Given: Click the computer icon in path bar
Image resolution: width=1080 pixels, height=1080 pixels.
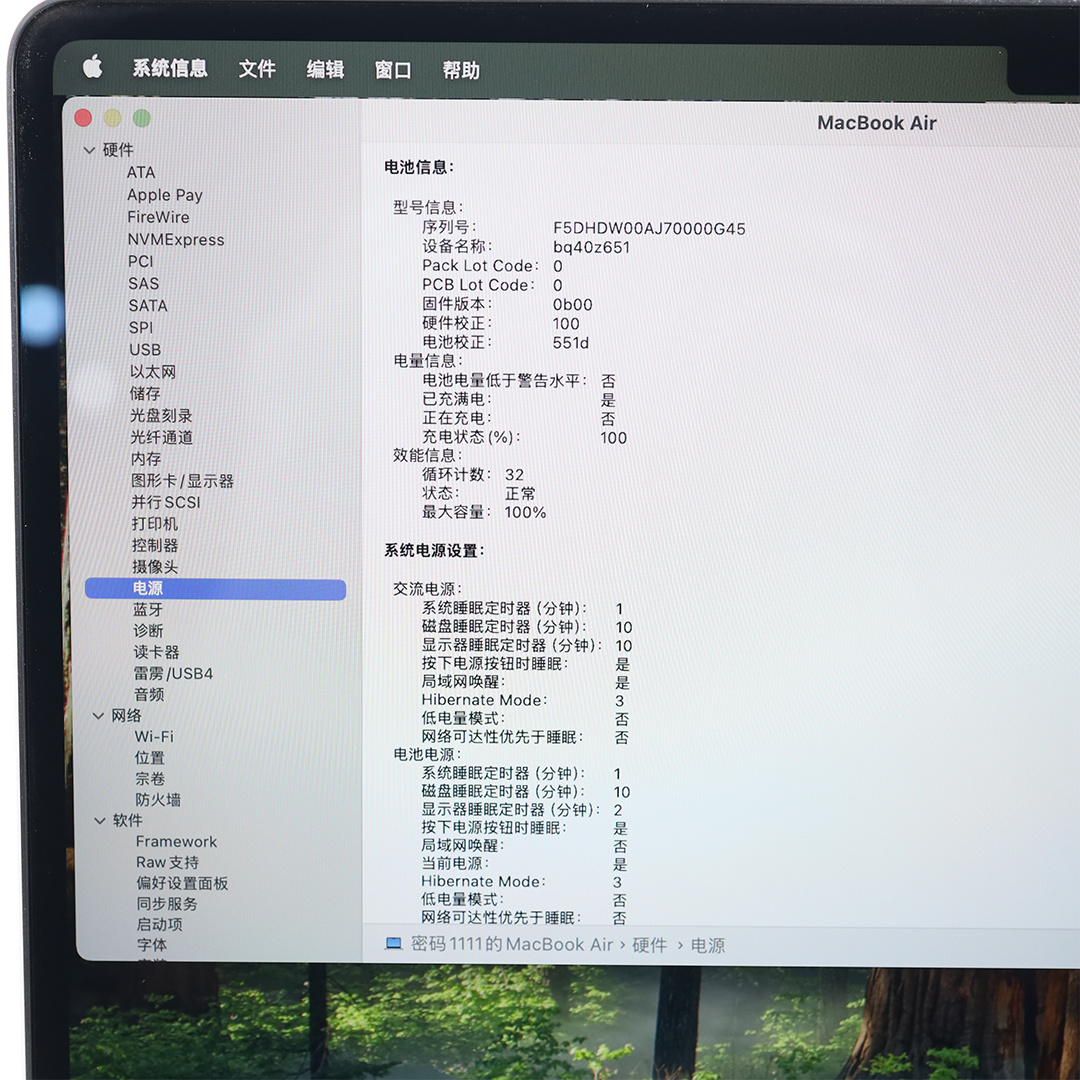Looking at the screenshot, I should 394,944.
